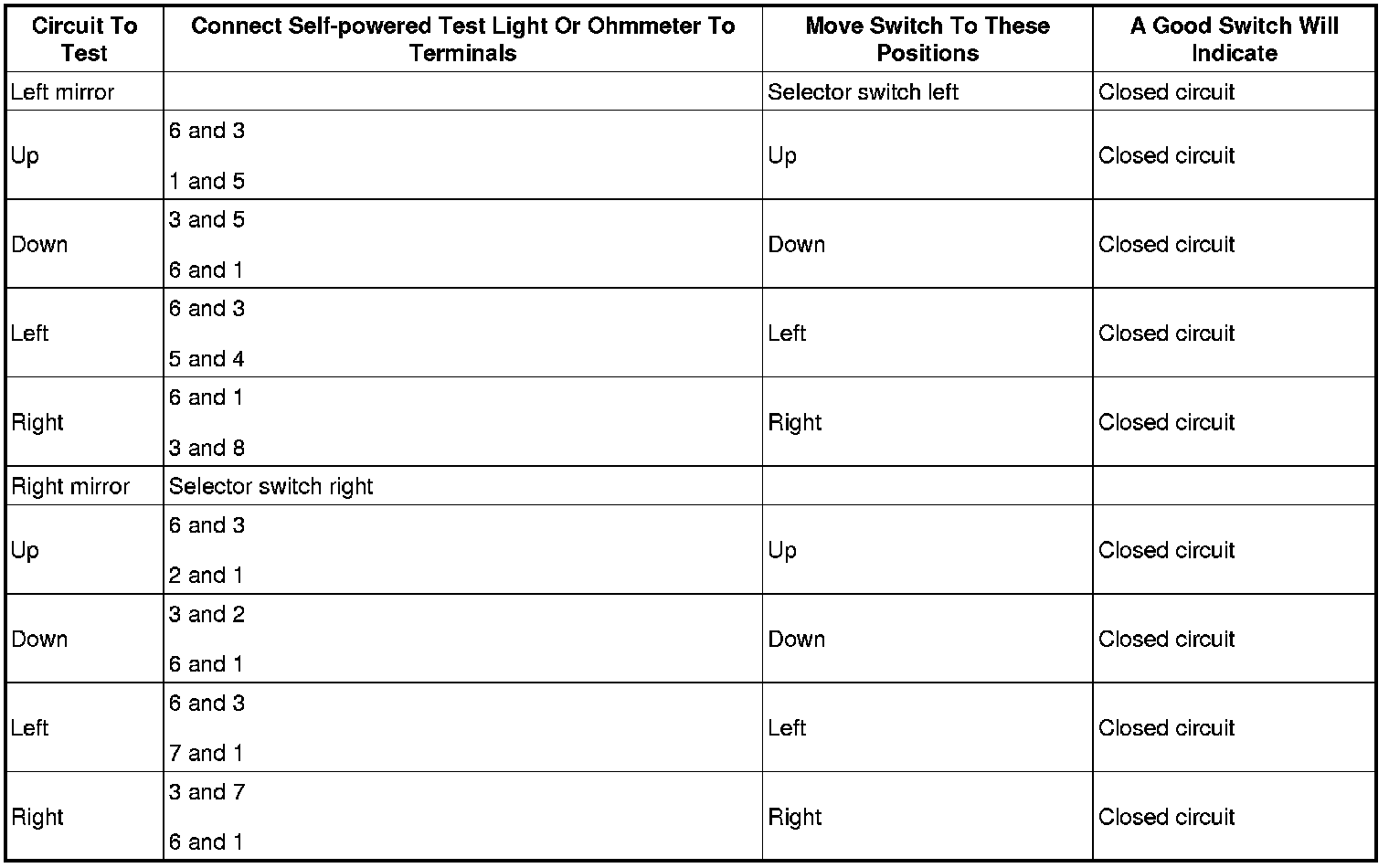Click the "2 and 1" terminals entry
Viewport: 1389px width, 868px height.
207,575
